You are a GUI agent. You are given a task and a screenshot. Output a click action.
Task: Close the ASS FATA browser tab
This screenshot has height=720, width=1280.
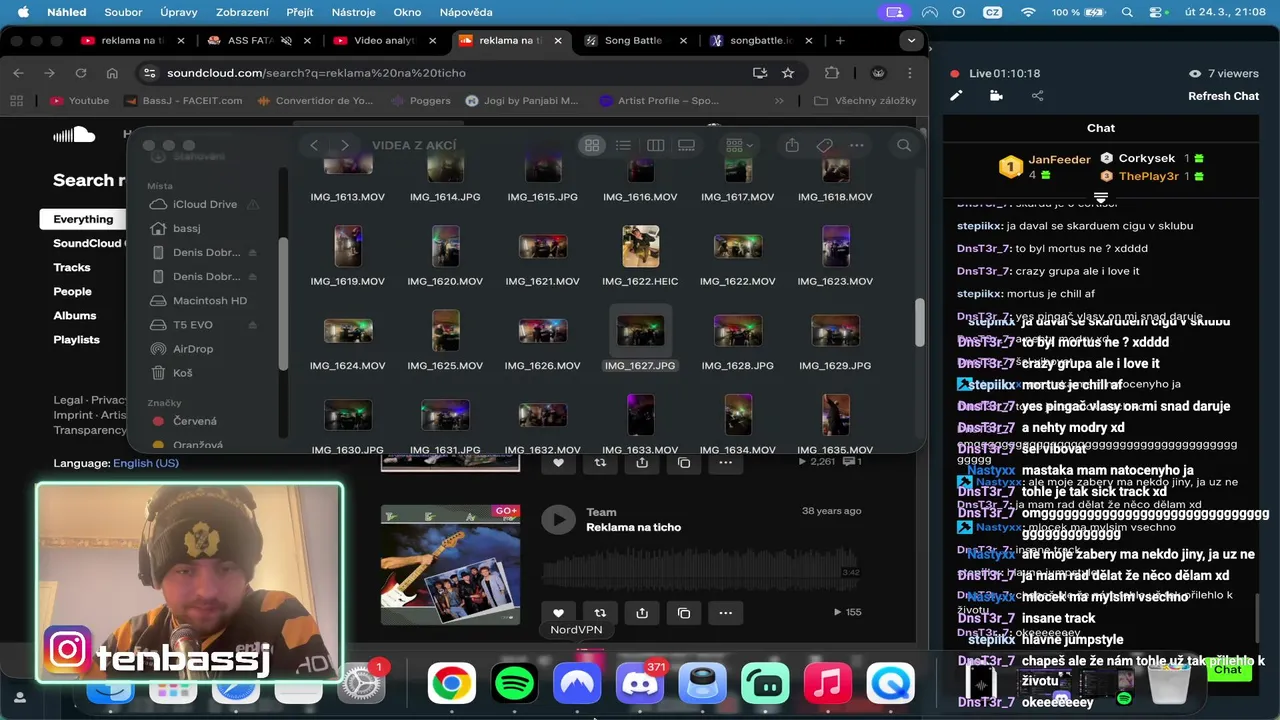(x=305, y=41)
